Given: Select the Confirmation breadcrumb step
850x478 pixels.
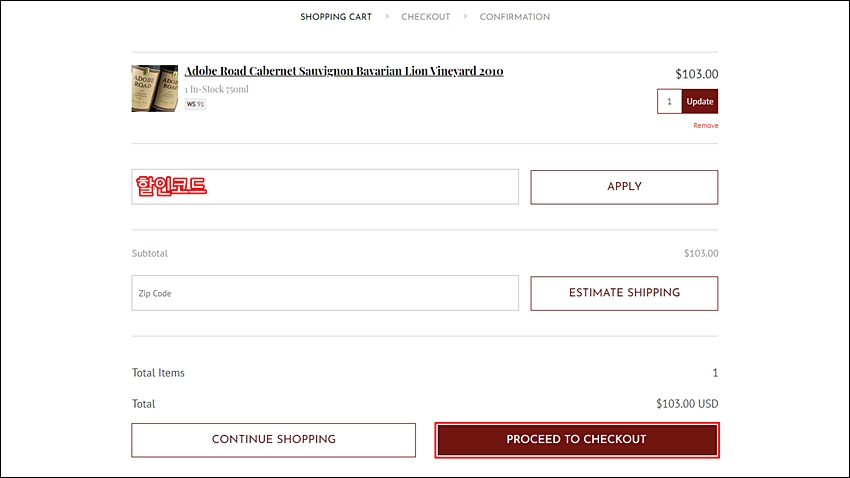Looking at the screenshot, I should [x=514, y=17].
